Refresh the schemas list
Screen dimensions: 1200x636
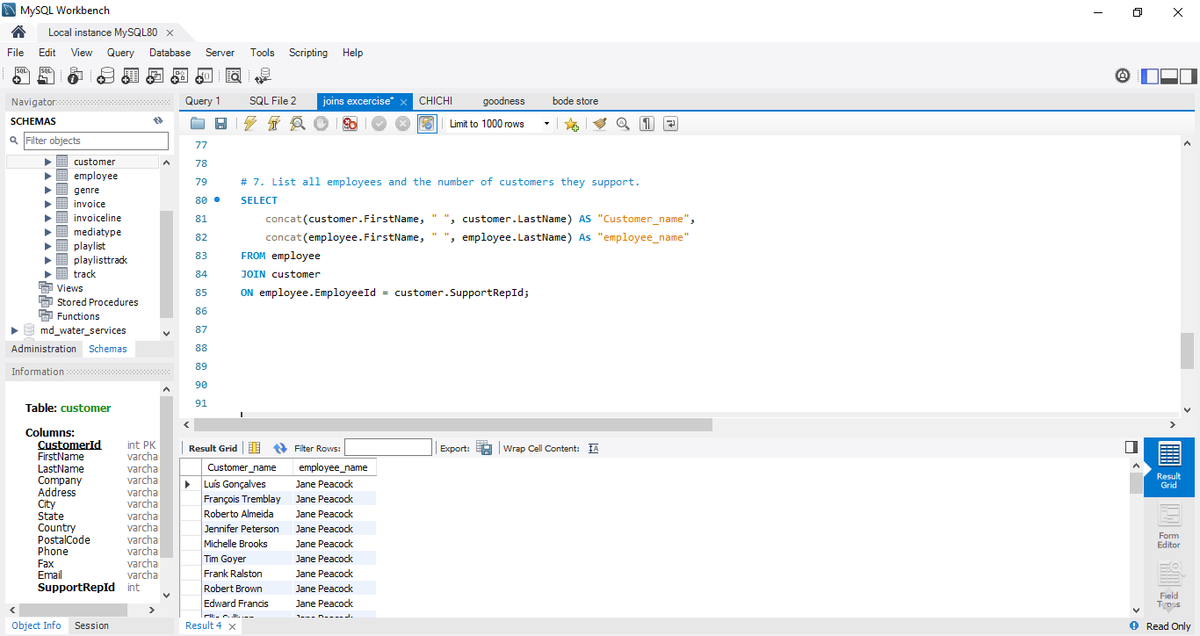pyautogui.click(x=157, y=121)
